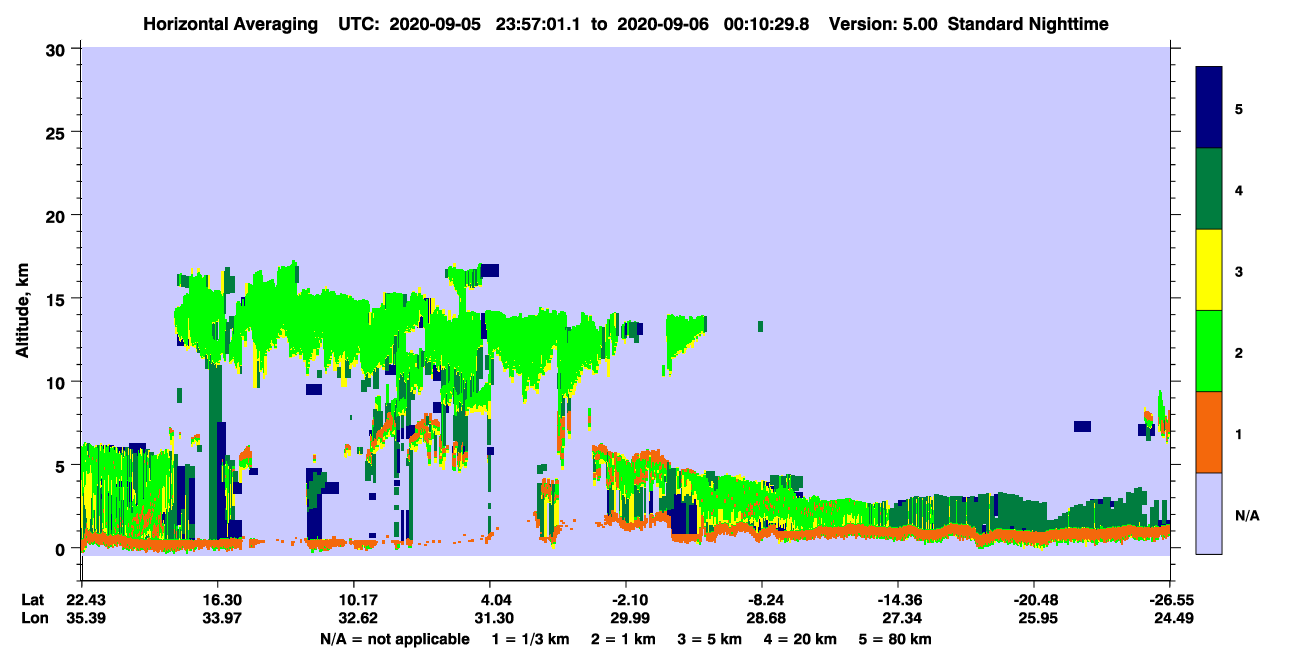Click the latitude value -14.36
The height and width of the screenshot is (667, 1300).
[x=898, y=600]
